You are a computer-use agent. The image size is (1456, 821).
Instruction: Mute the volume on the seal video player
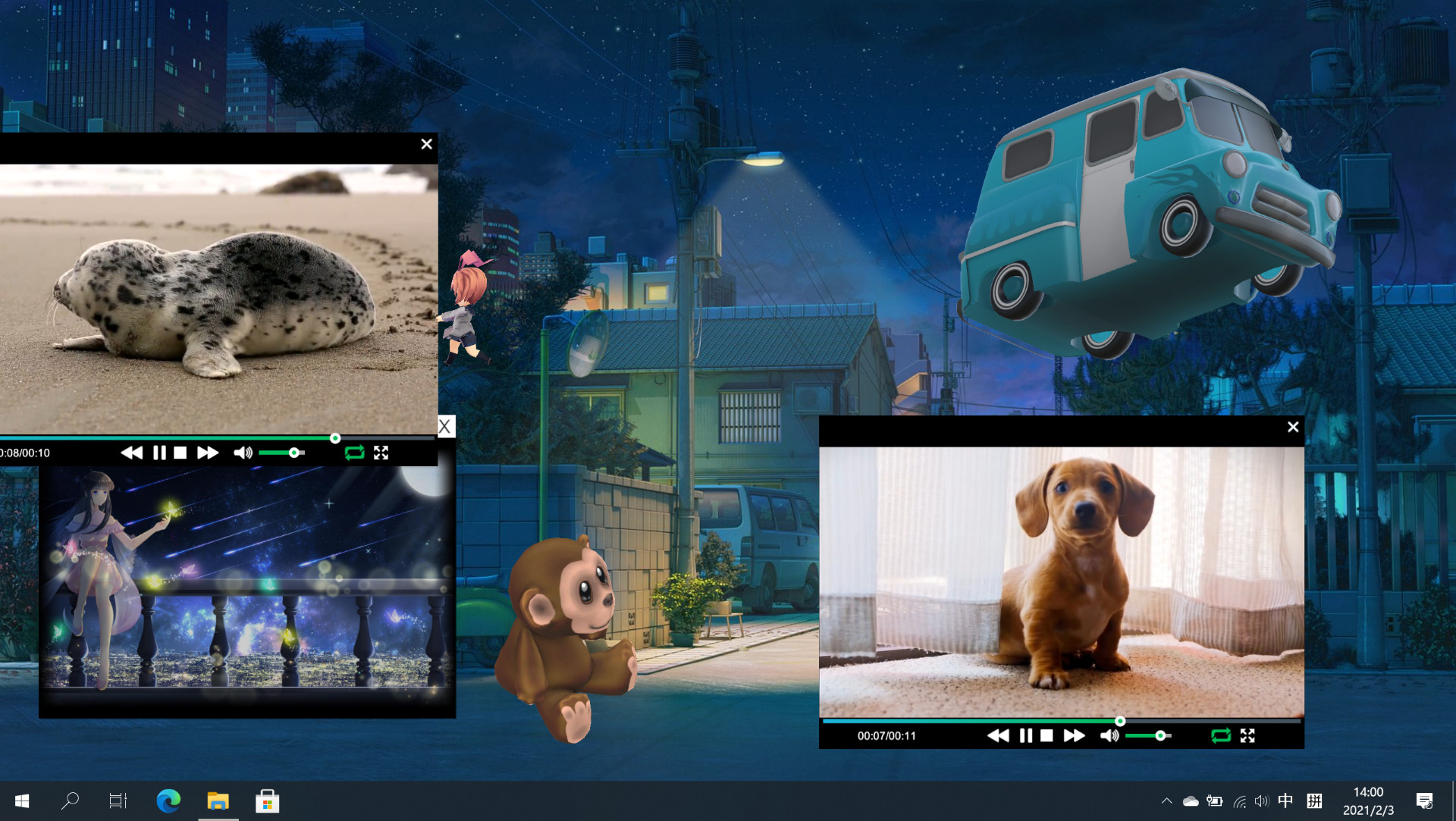tap(243, 453)
